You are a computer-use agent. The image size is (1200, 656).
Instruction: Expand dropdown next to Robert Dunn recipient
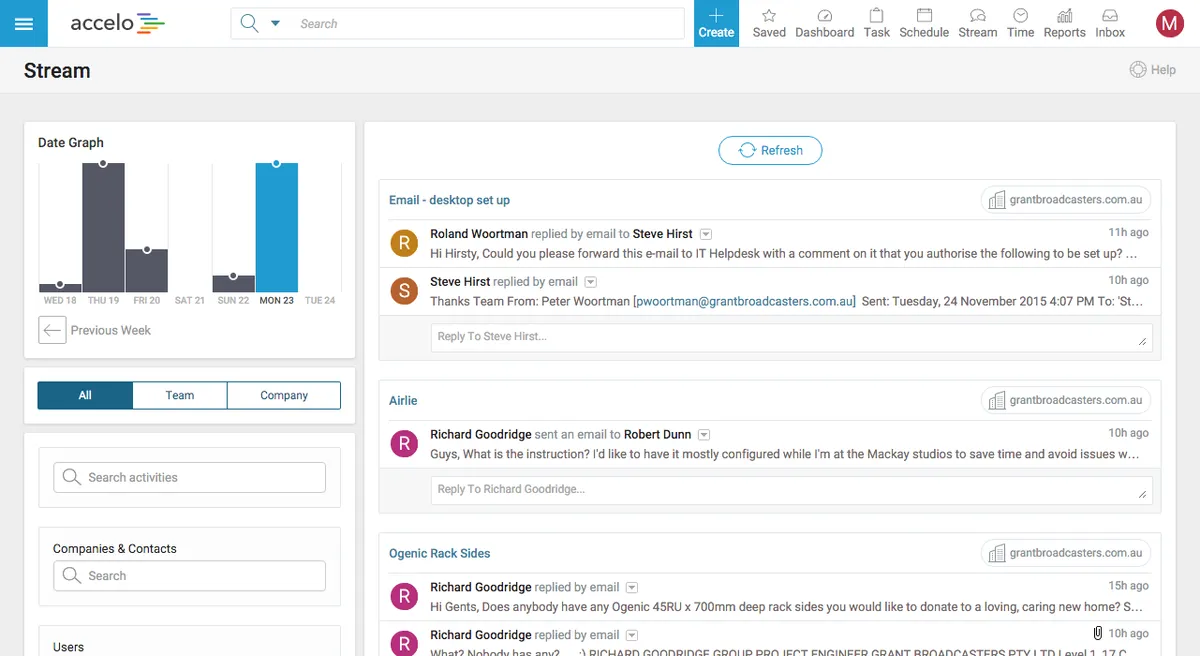pos(704,435)
